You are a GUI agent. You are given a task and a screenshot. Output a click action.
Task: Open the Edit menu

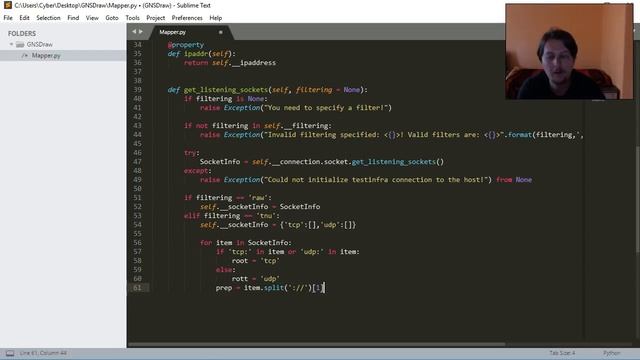point(24,18)
